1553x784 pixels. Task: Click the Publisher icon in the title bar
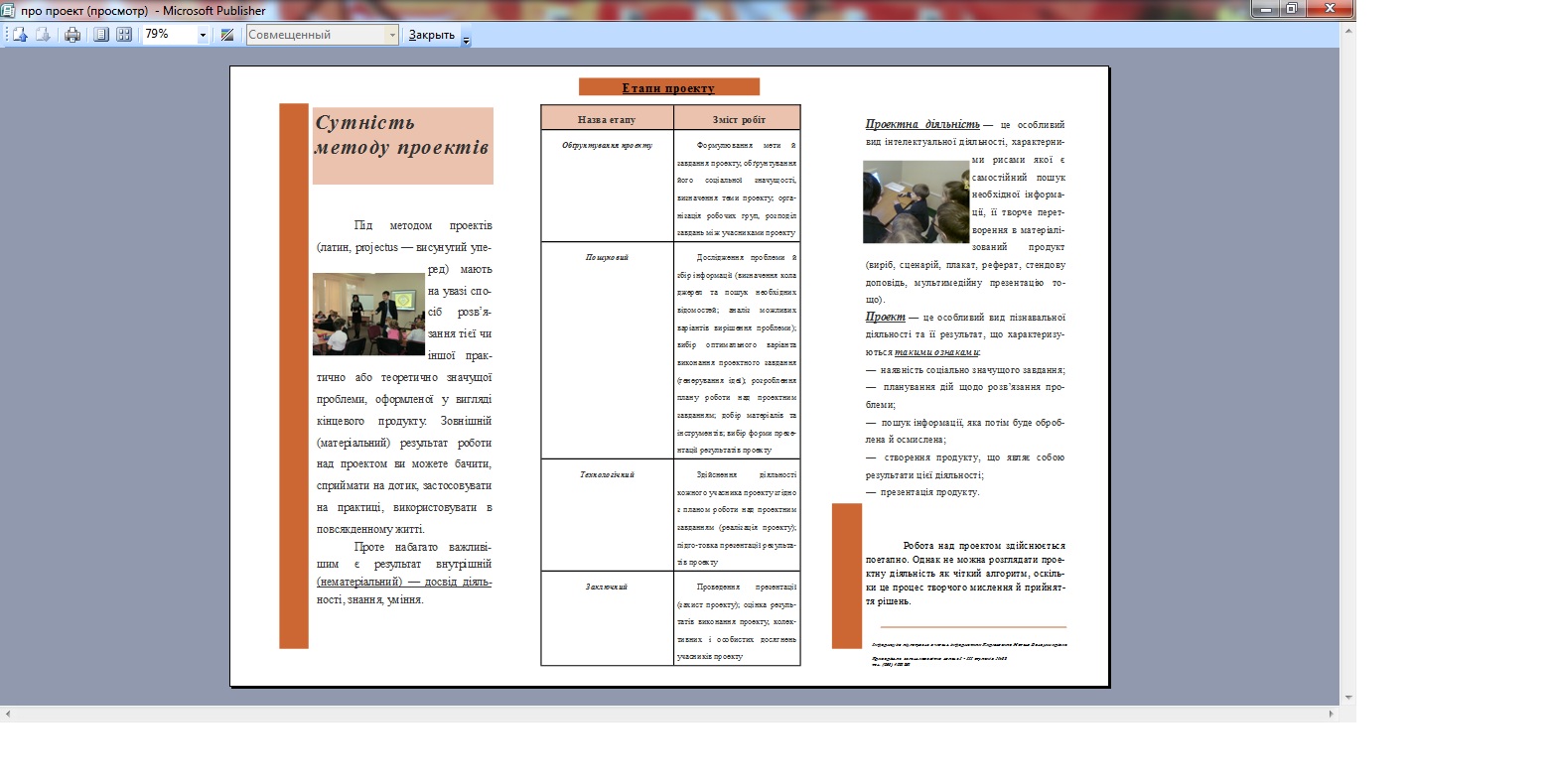[9, 10]
